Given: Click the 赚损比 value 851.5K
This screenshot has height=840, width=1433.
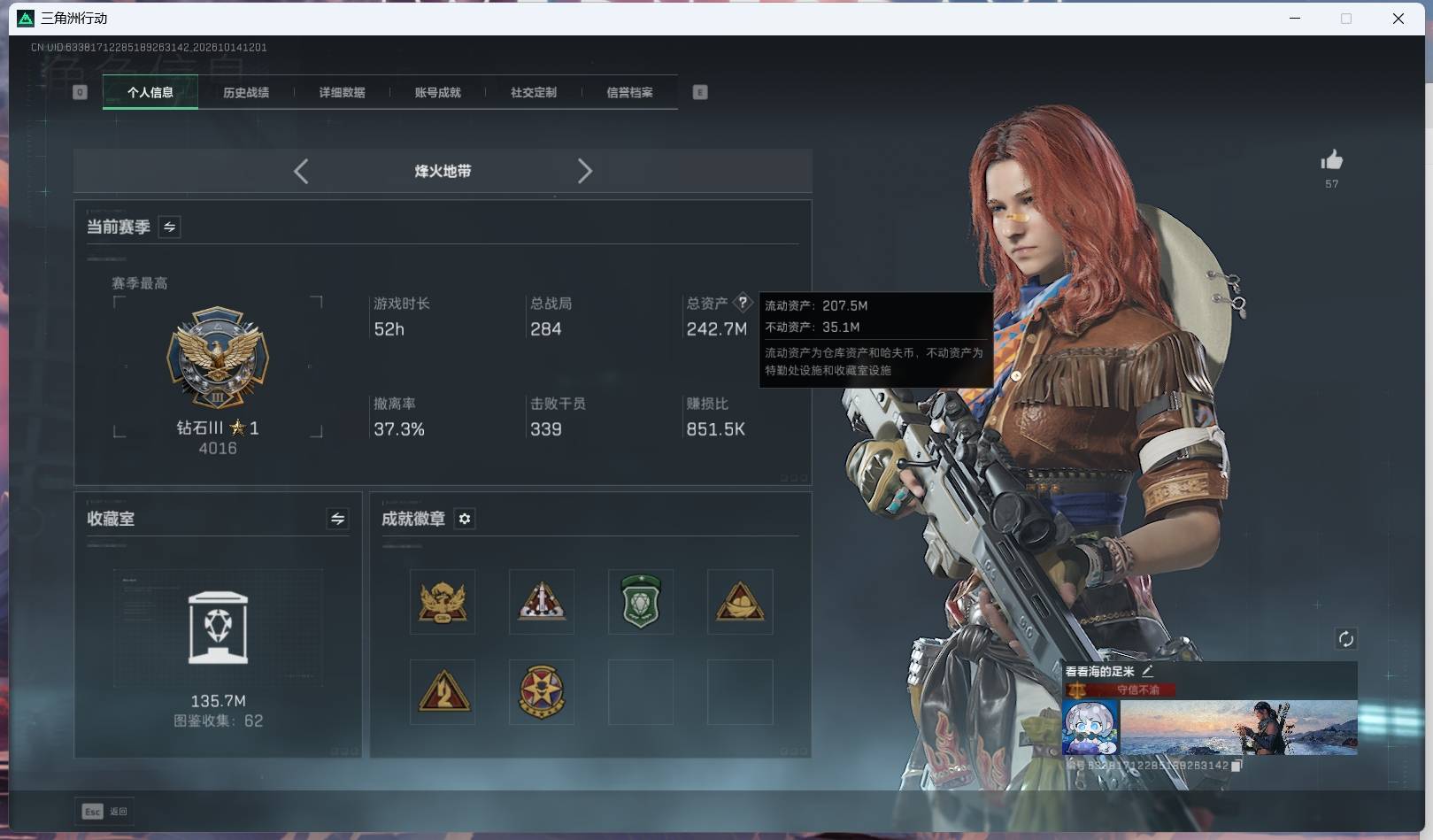Looking at the screenshot, I should pyautogui.click(x=715, y=429).
